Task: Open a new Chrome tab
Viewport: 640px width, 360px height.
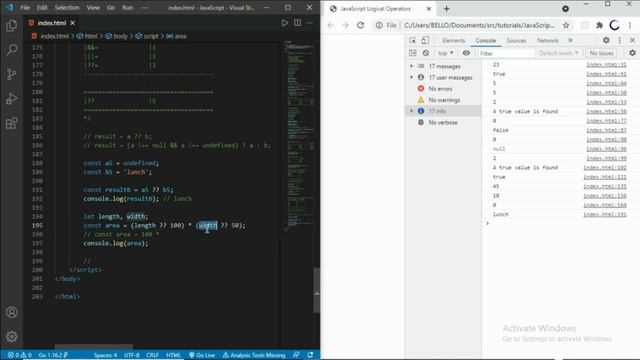Action: coord(447,9)
